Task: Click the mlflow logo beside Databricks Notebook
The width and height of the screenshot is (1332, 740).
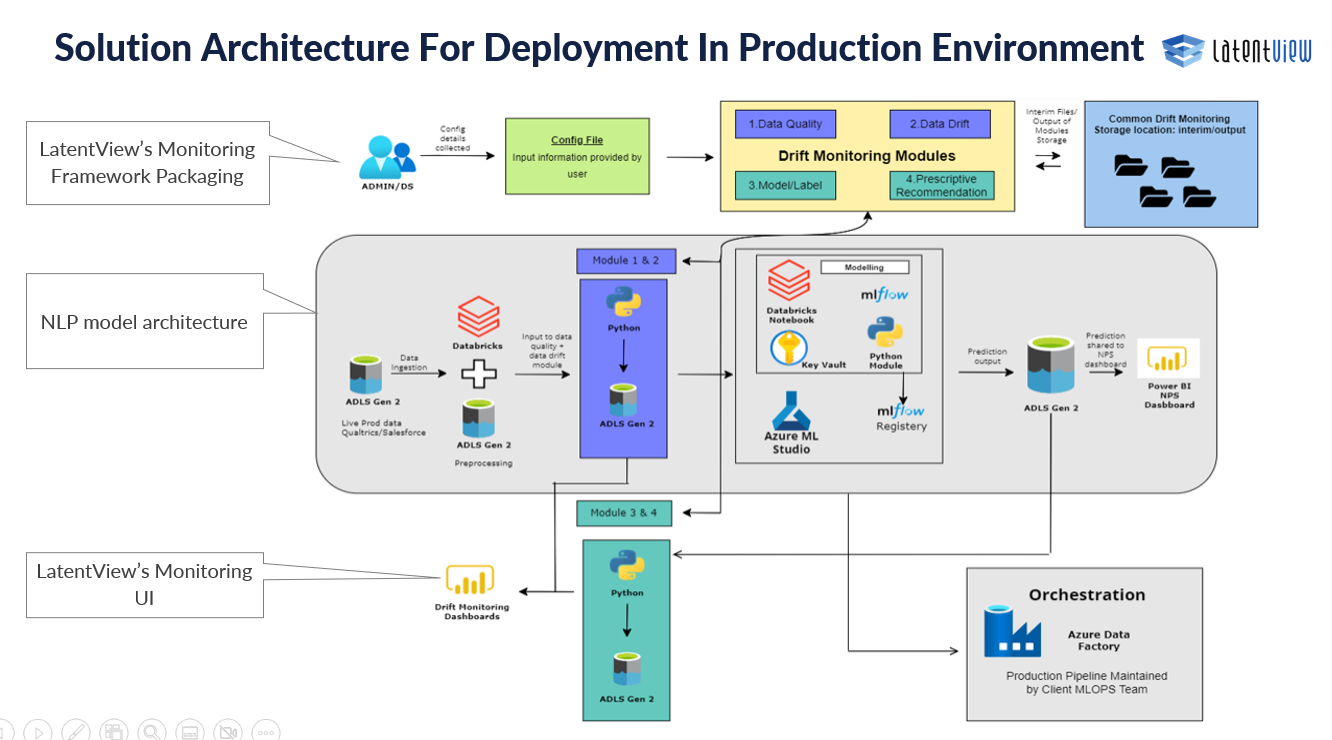Action: 885,295
